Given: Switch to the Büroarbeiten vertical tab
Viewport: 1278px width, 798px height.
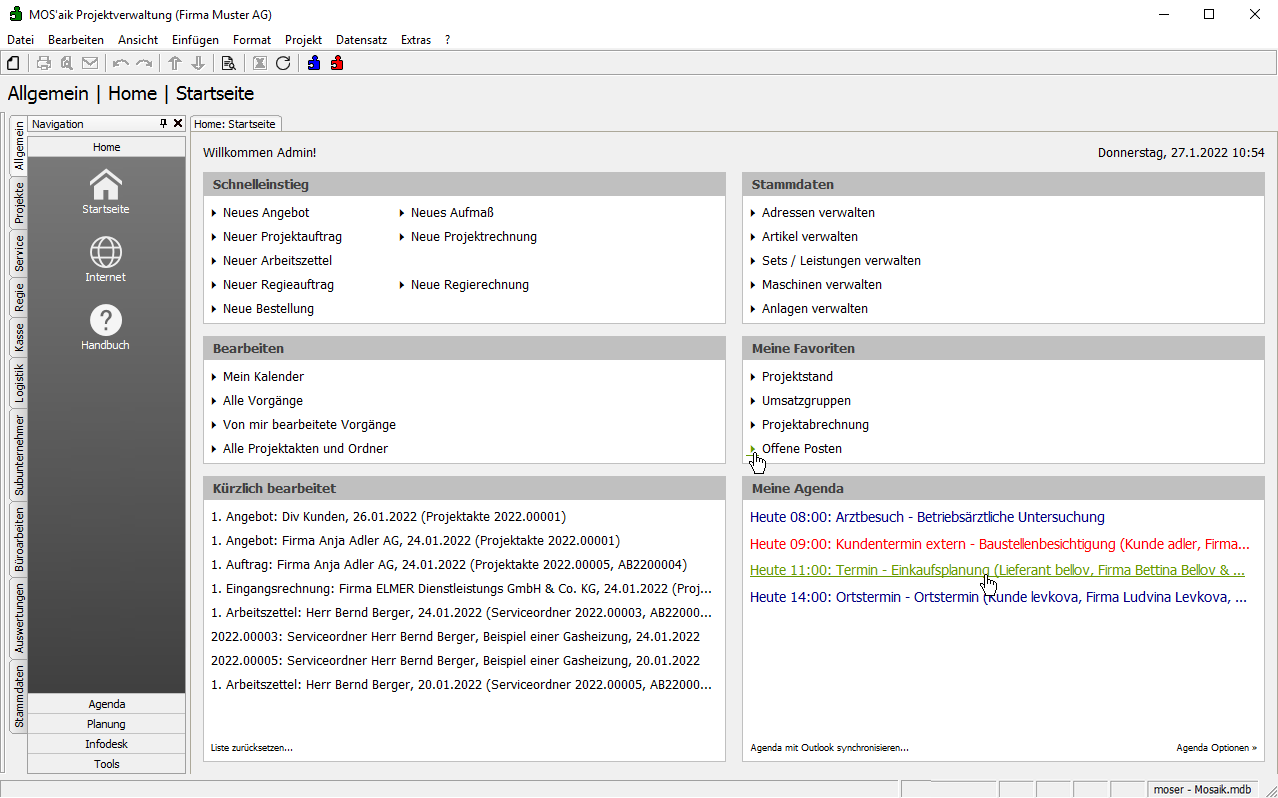Looking at the screenshot, I should pyautogui.click(x=19, y=540).
